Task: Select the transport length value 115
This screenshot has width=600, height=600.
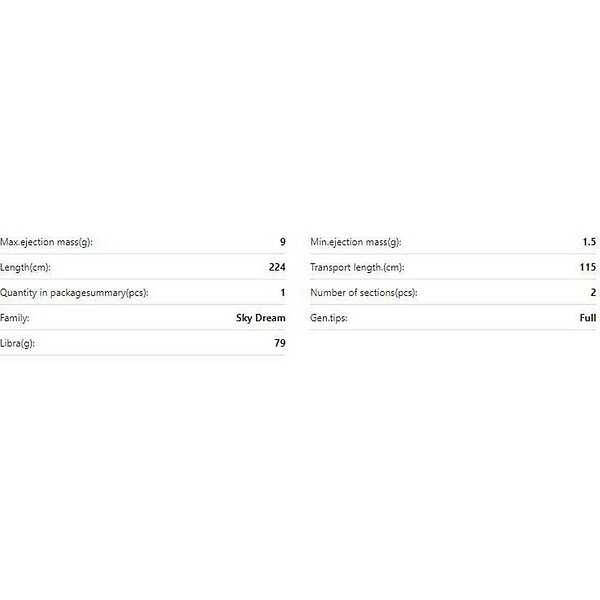Action: (587, 267)
